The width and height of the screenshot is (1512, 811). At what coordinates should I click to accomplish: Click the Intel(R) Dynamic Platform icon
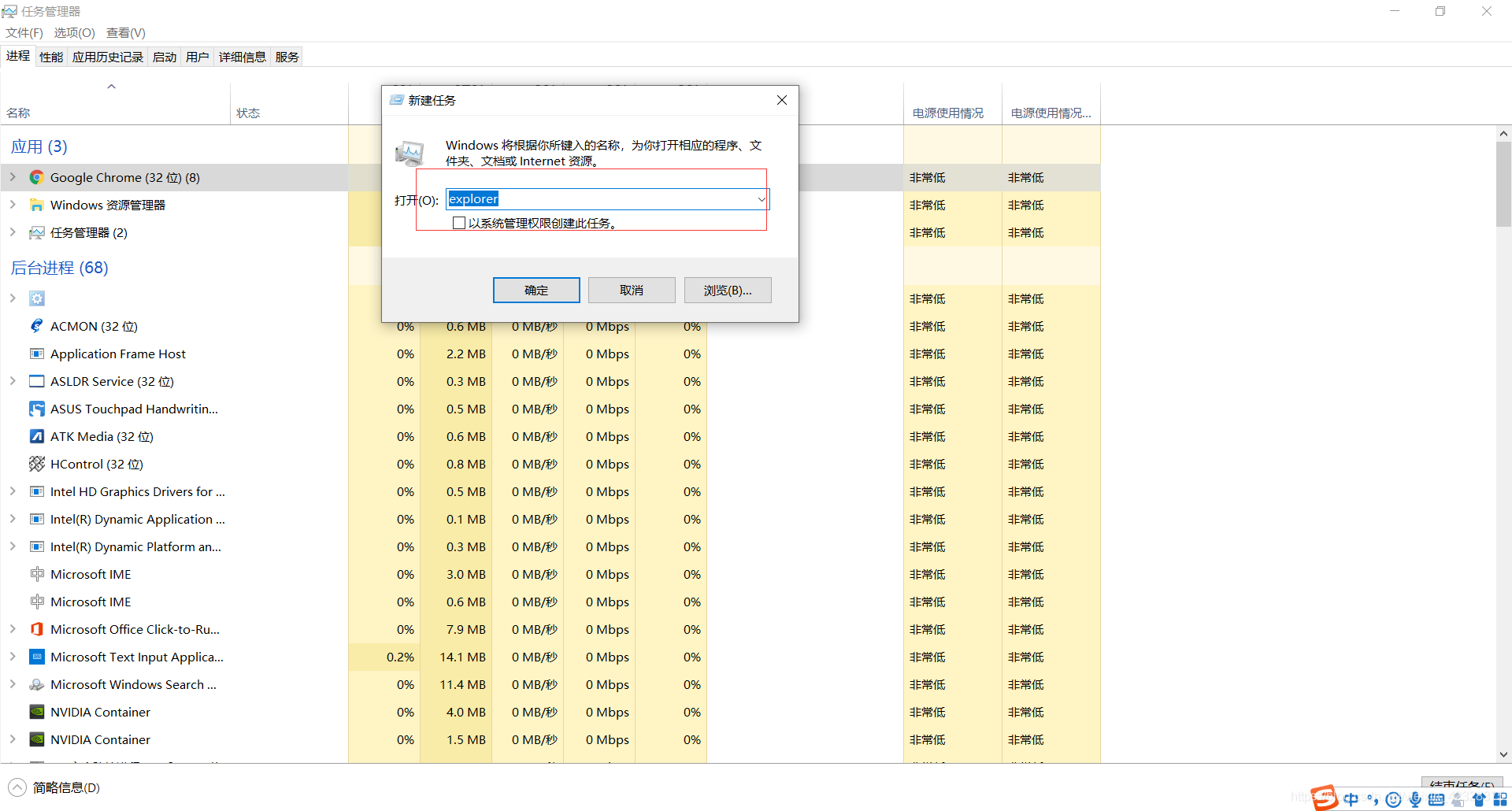[x=36, y=546]
